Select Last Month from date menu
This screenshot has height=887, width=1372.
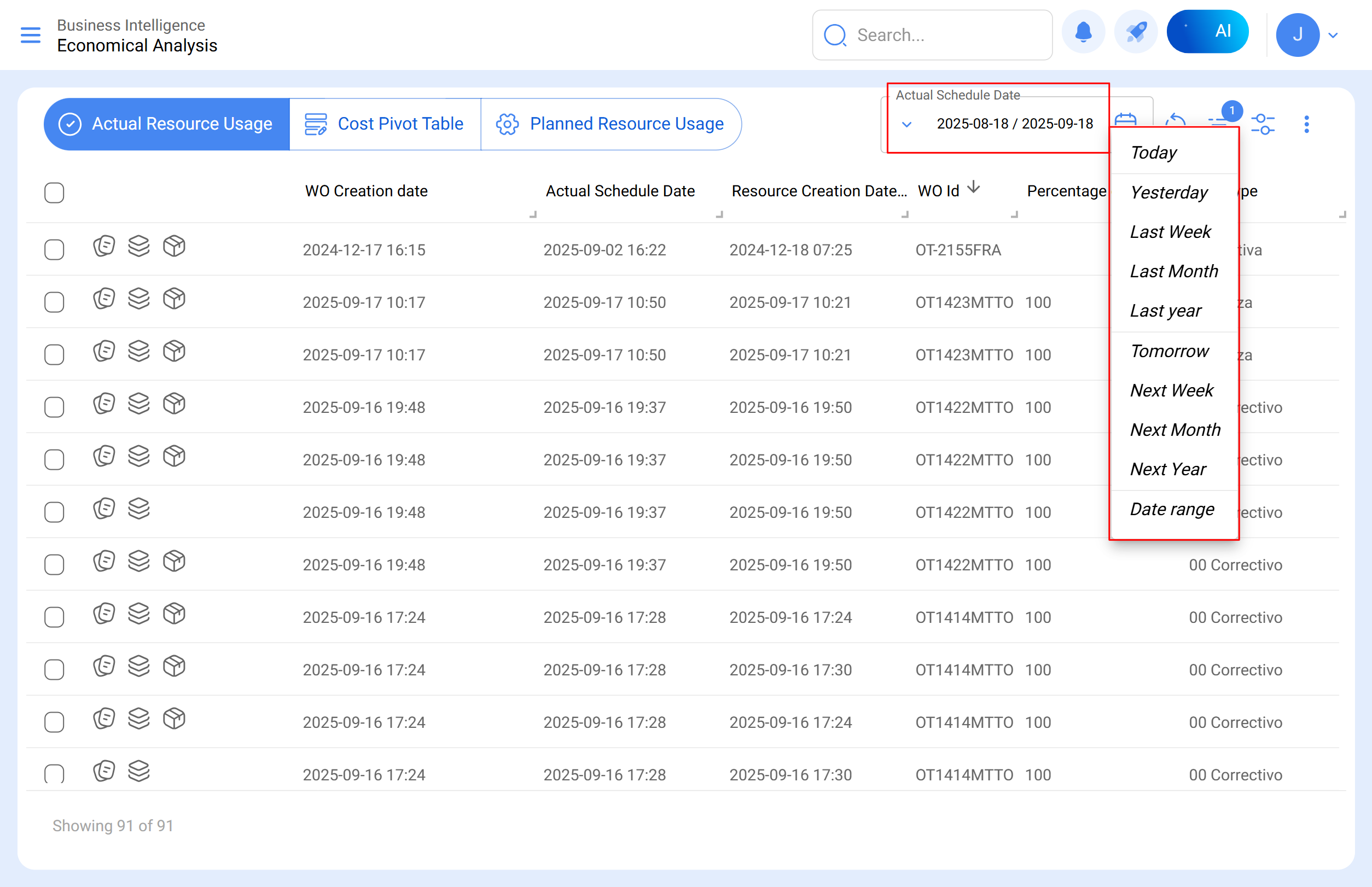click(1174, 271)
